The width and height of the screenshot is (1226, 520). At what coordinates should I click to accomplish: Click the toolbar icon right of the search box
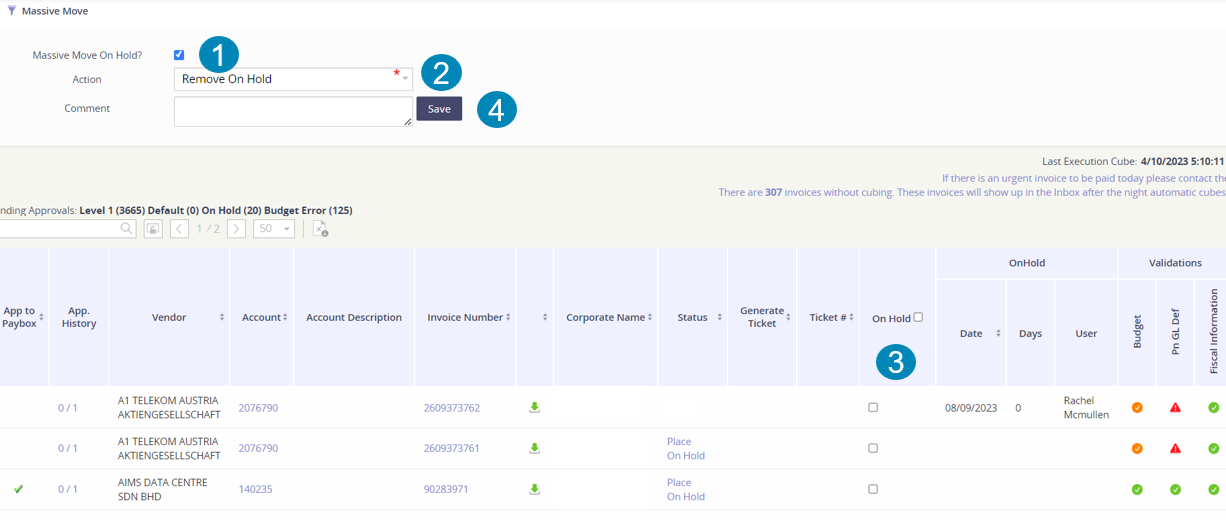pos(152,229)
